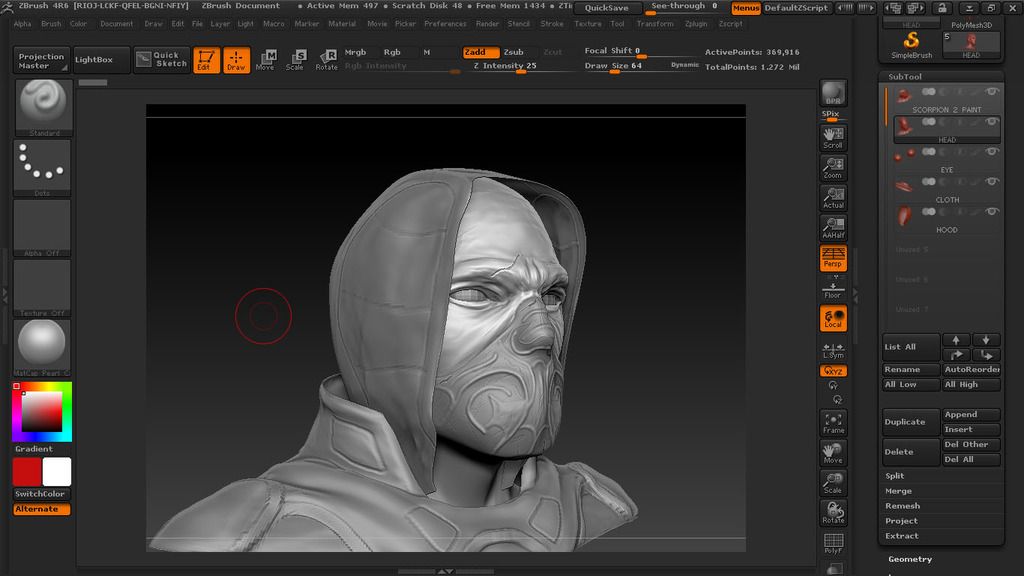
Task: Move subtool up with the up arrow
Action: tap(956, 340)
